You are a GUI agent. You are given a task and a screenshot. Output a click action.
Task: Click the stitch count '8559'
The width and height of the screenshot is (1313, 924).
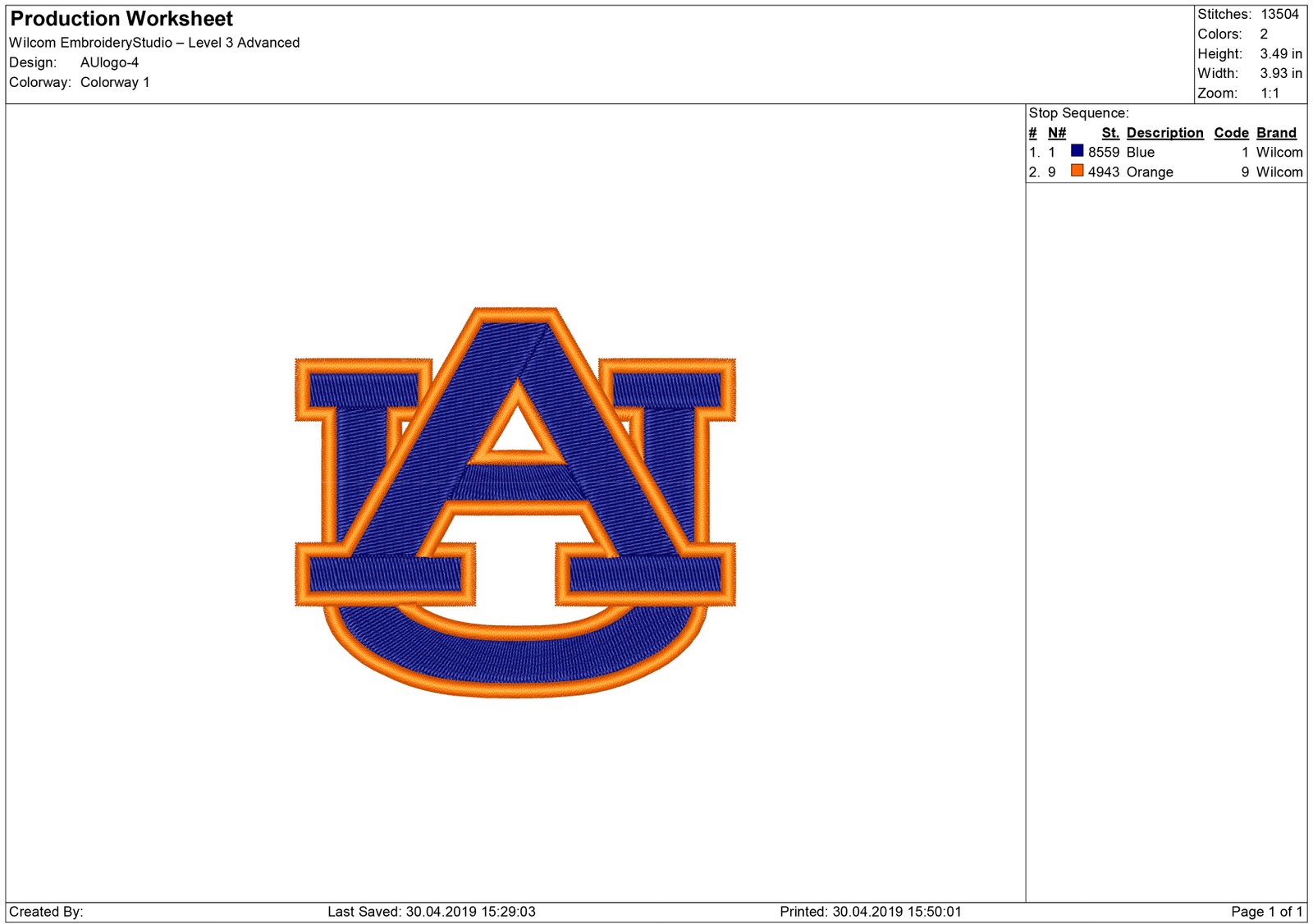pyautogui.click(x=1104, y=152)
